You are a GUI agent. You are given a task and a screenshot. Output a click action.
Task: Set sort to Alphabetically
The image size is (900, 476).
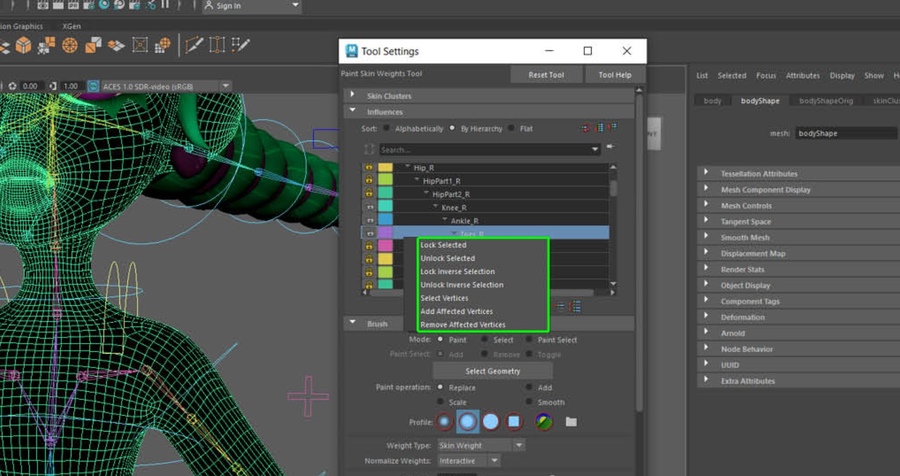[388, 129]
